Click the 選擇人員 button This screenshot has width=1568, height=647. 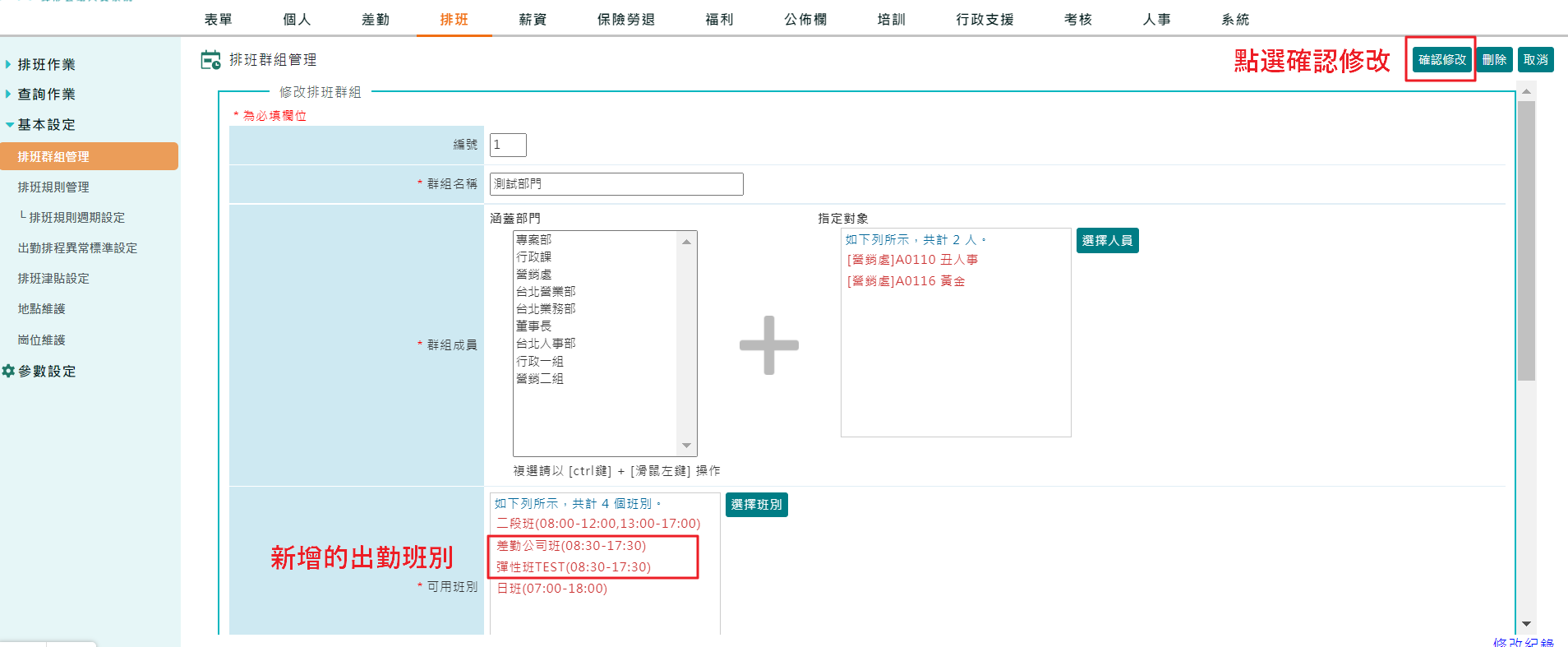tap(1107, 241)
